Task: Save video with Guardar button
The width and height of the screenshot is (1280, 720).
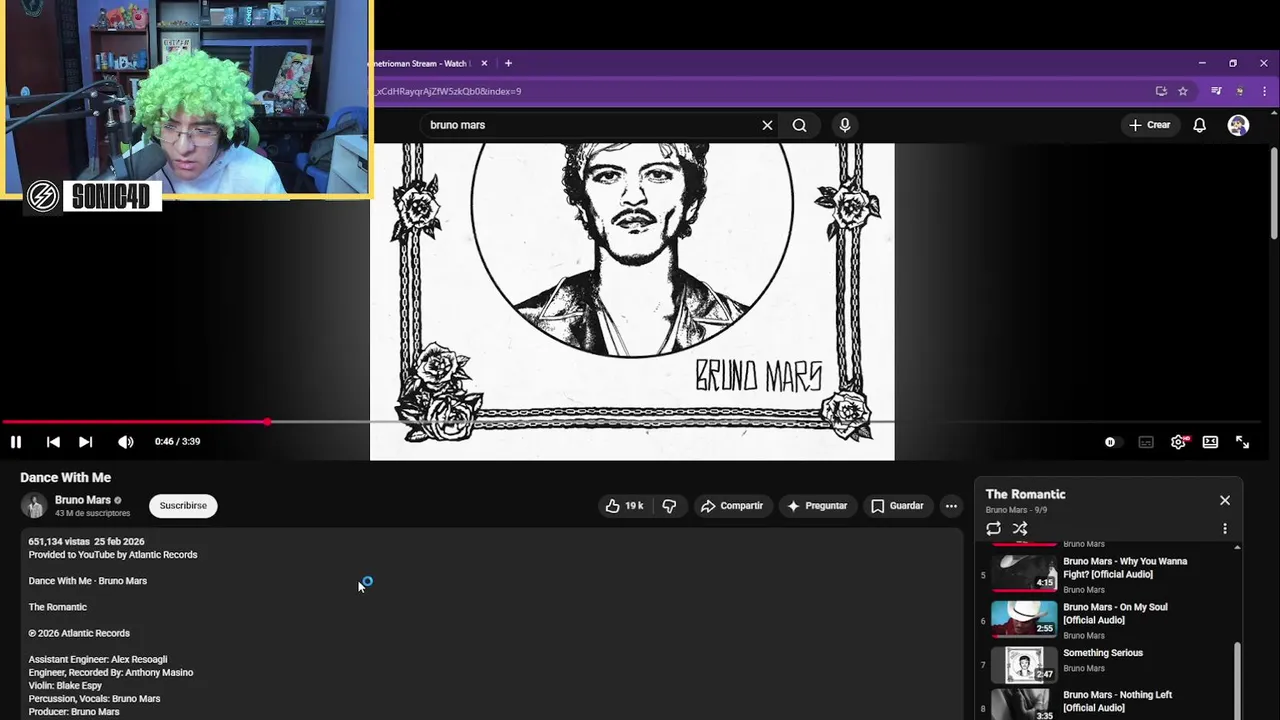Action: coord(897,506)
